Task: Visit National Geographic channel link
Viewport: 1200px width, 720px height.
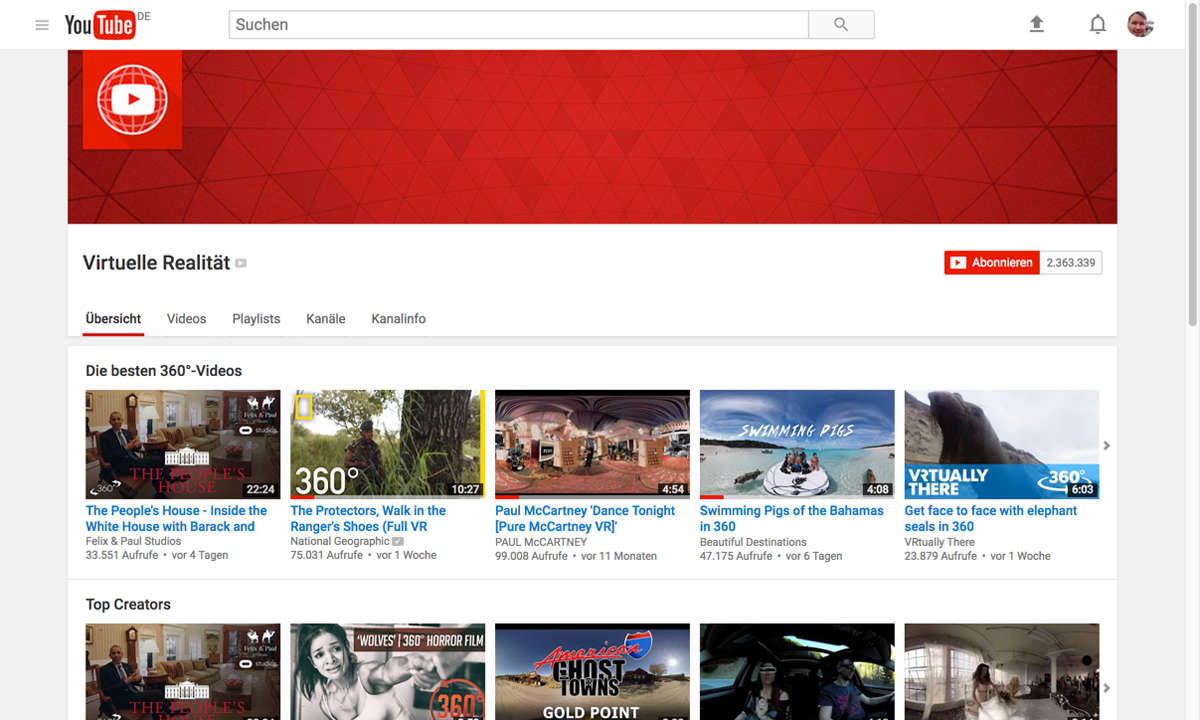Action: tap(340, 542)
